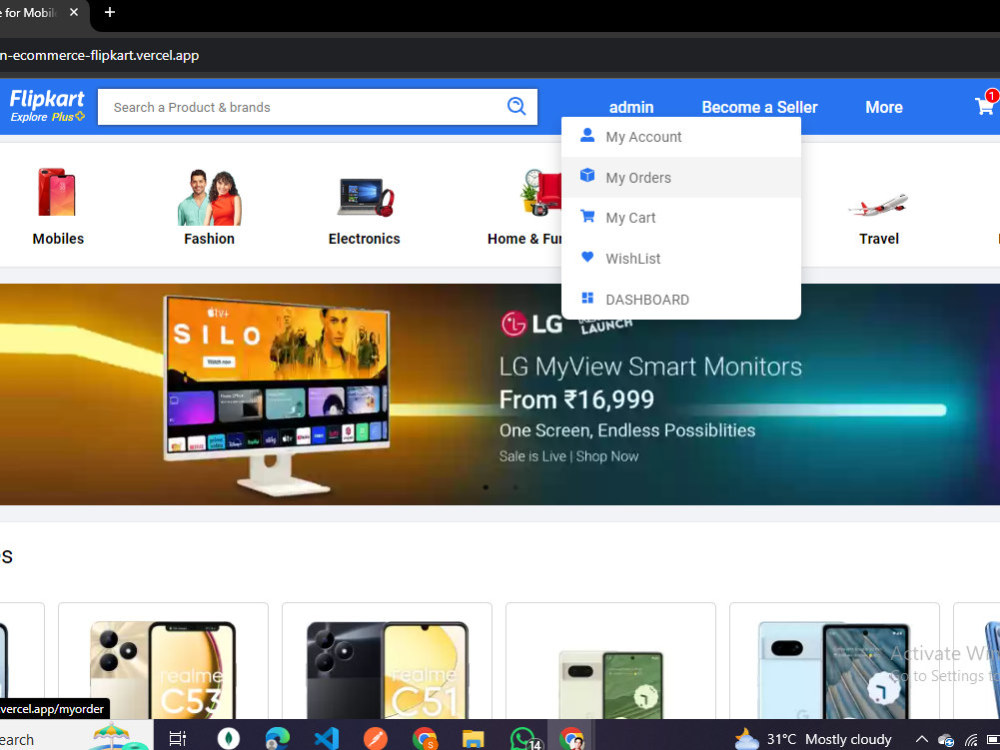Open the More dropdown in header
This screenshot has width=1000, height=750.
click(883, 107)
